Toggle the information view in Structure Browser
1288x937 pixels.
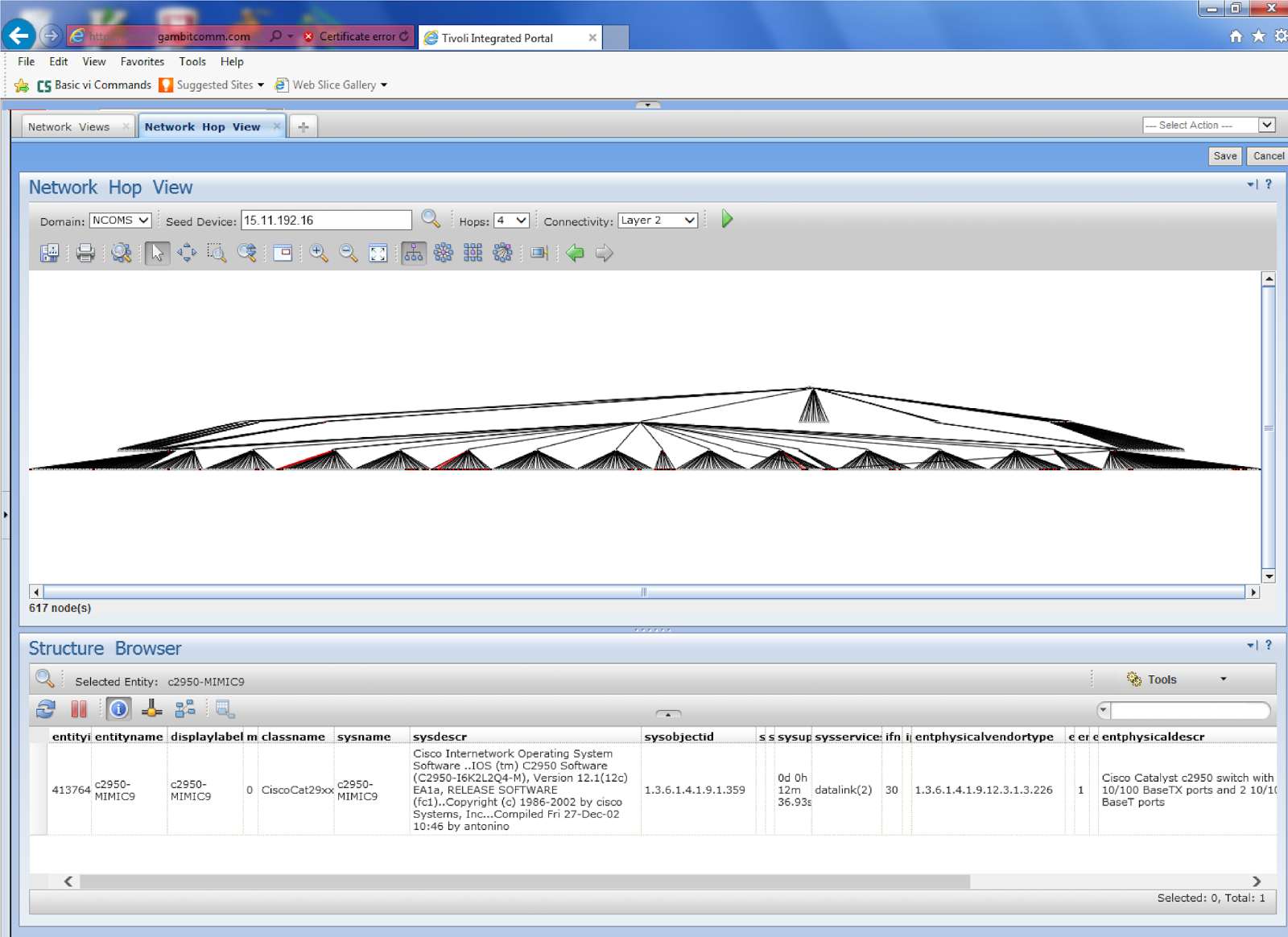118,709
